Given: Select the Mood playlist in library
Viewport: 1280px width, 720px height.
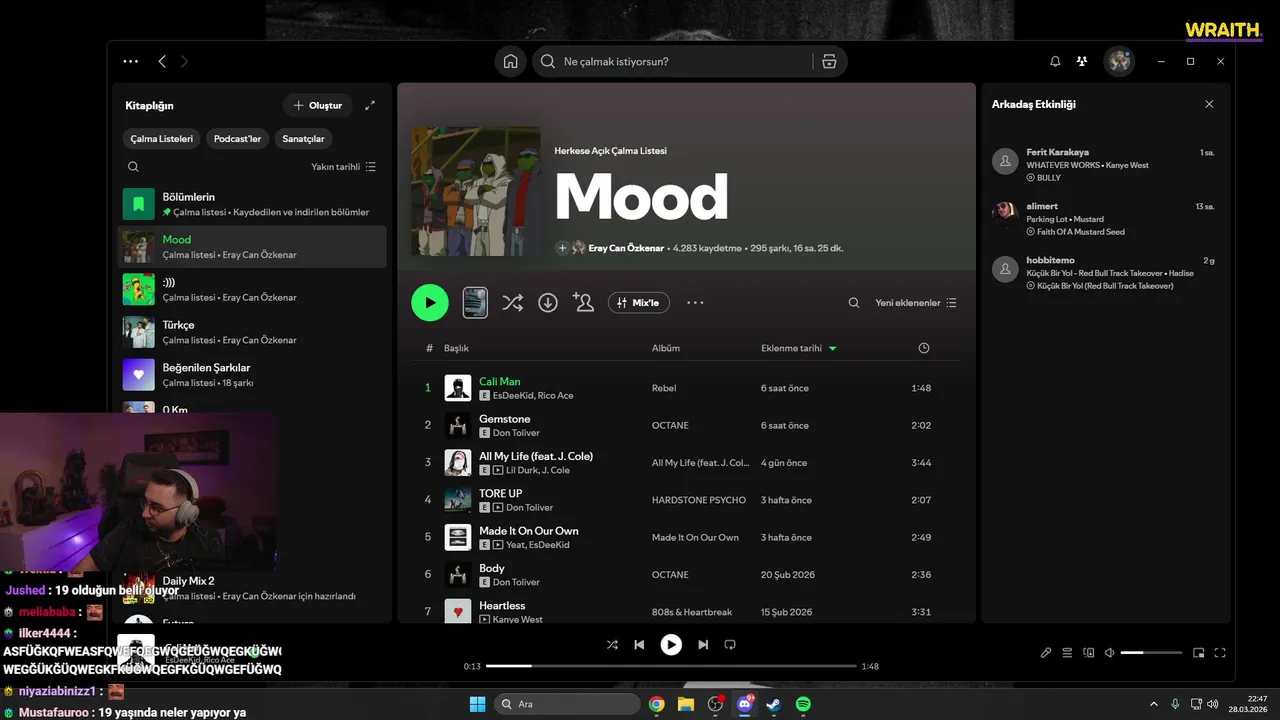Looking at the screenshot, I should [252, 246].
